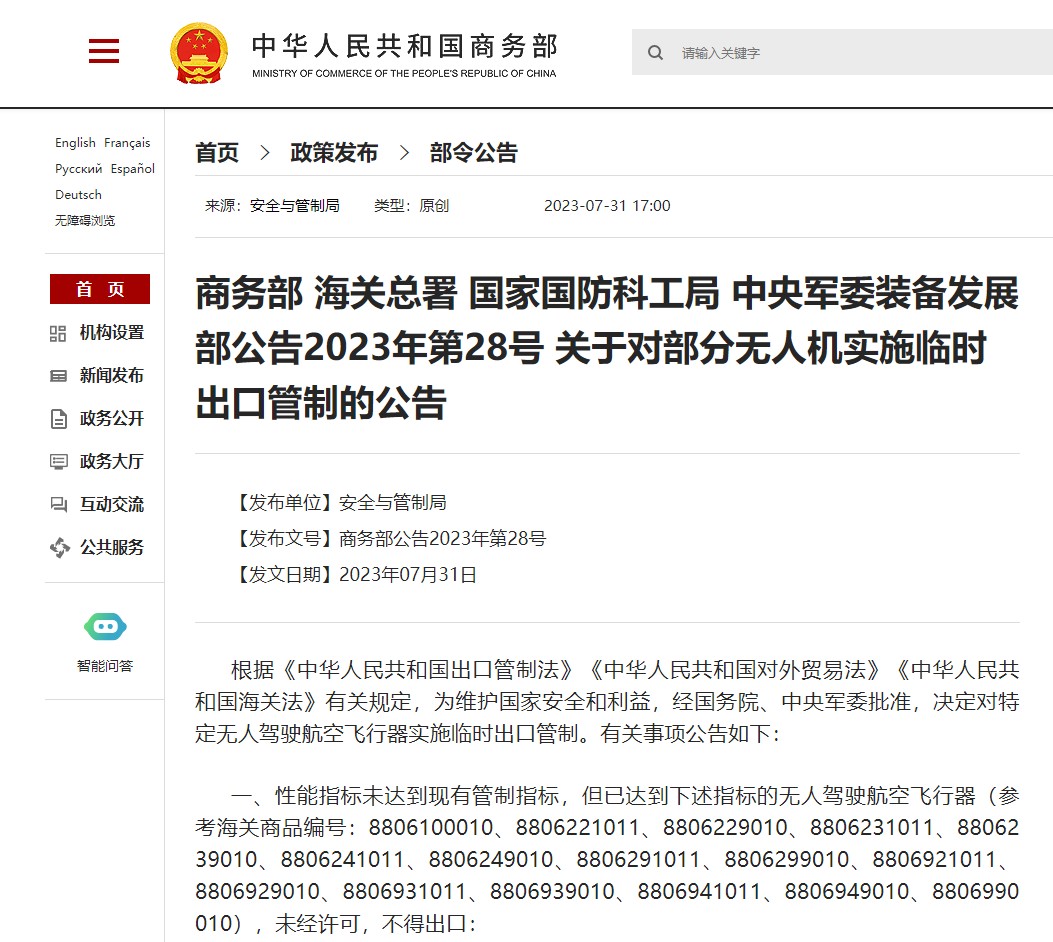Click the customs code 8806299010
This screenshot has height=942, width=1053.
(786, 860)
